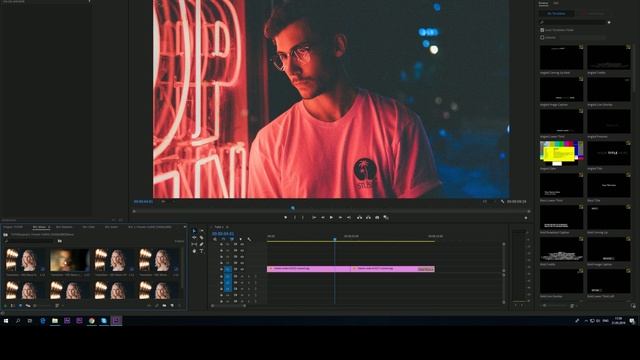This screenshot has height=360, width=640.
Task: Click the timeline playhead marker
Action: coord(335,239)
